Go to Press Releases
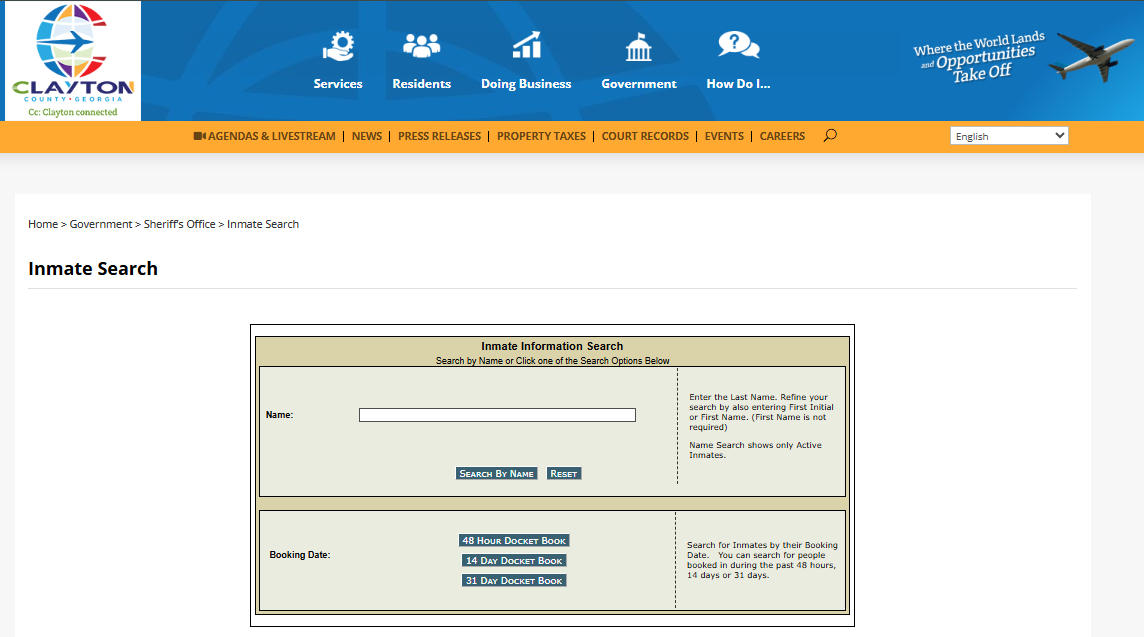 point(439,136)
